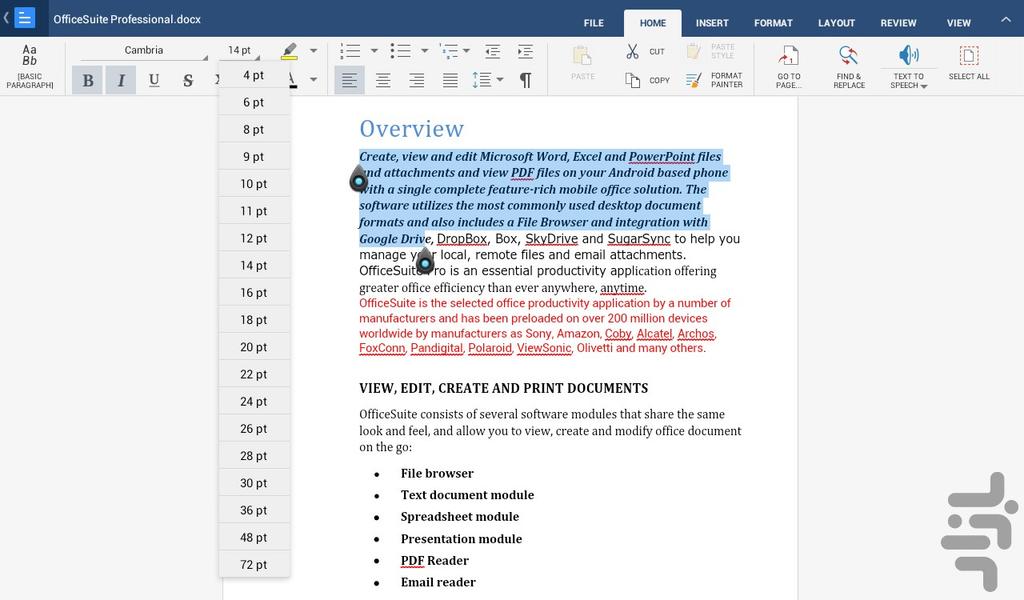1024x600 pixels.
Task: Increase the paragraph indent
Action: coord(526,51)
